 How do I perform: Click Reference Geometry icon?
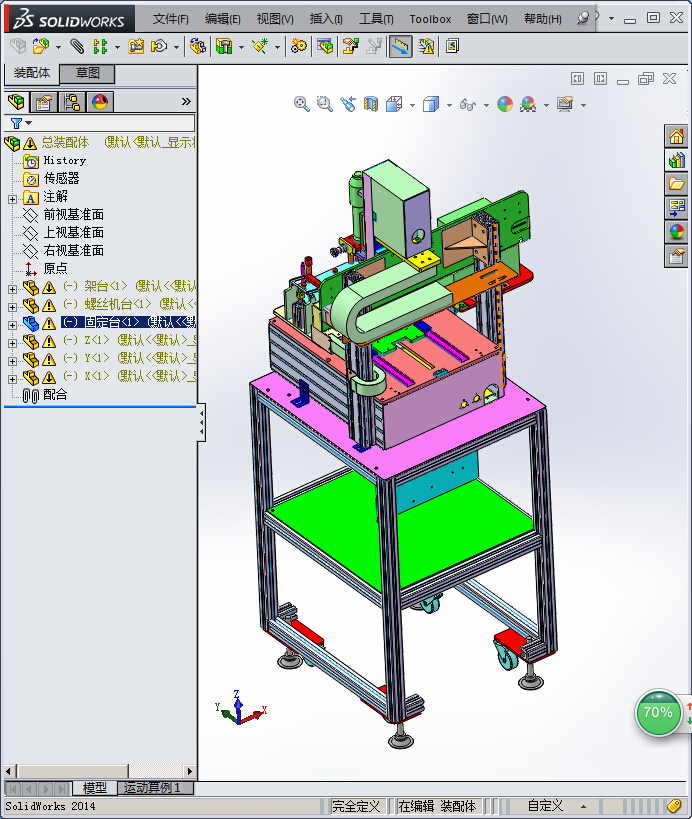point(260,46)
